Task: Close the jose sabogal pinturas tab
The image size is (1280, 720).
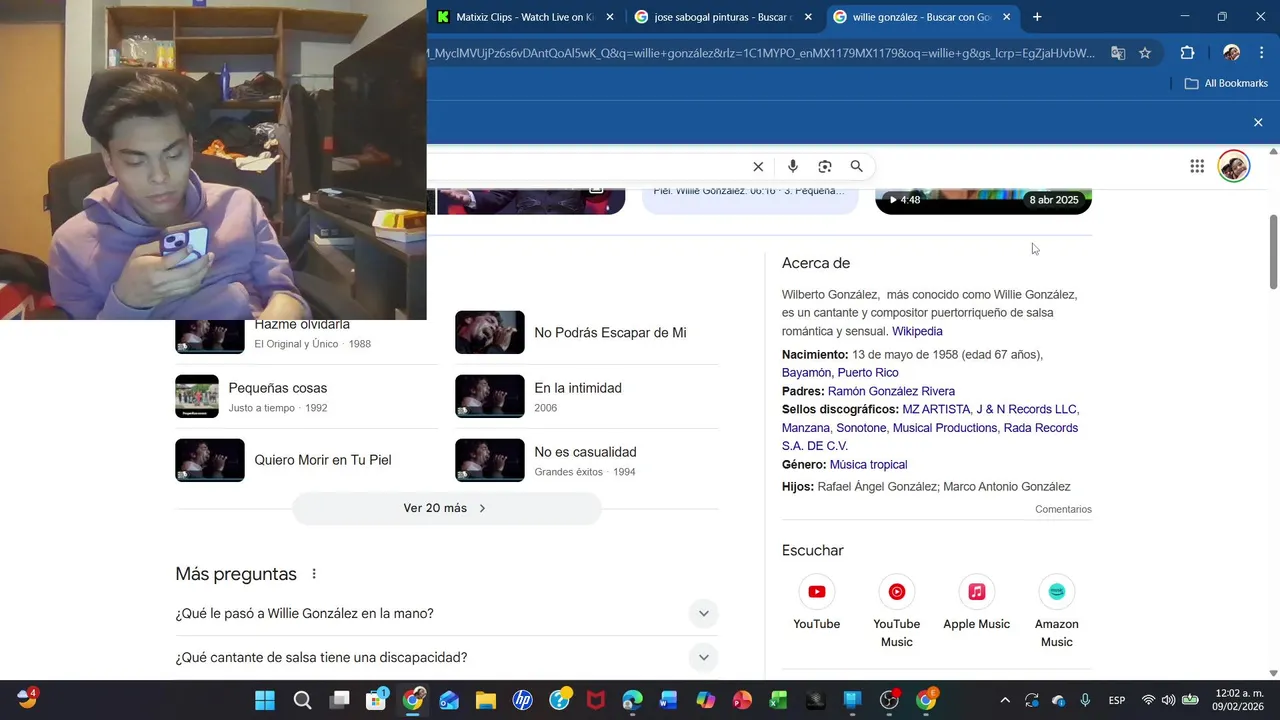Action: [x=809, y=17]
